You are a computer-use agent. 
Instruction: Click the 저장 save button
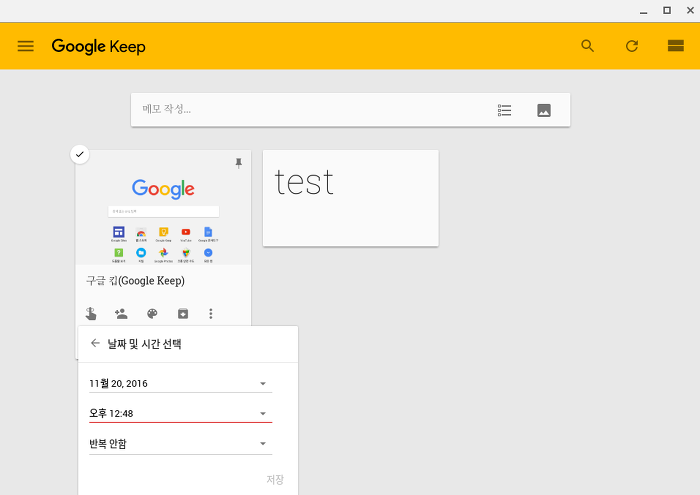(275, 479)
